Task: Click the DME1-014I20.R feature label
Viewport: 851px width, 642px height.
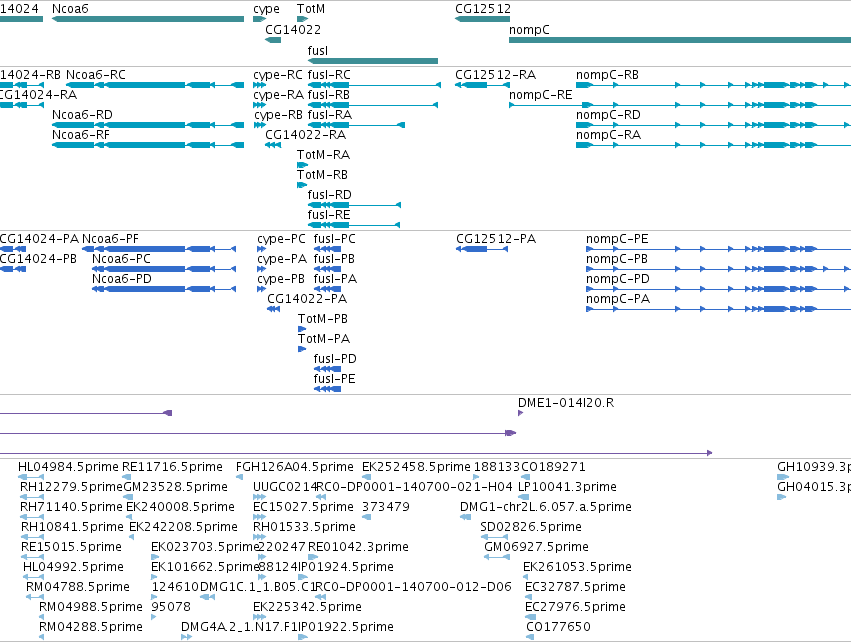Action: click(566, 403)
